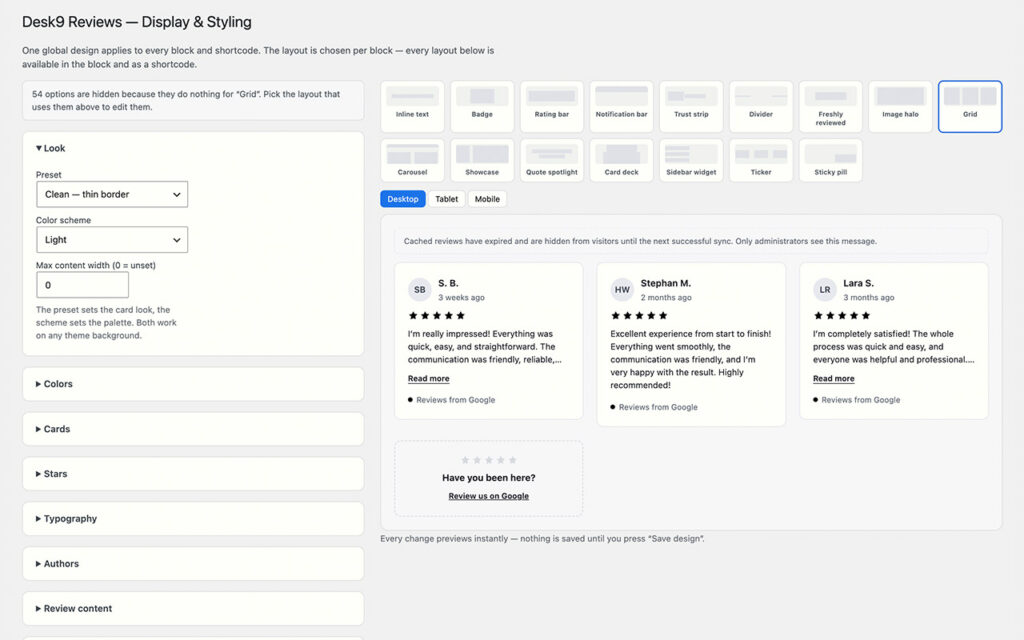The height and width of the screenshot is (640, 1024).
Task: Select the Grid layout
Action: [x=970, y=106]
